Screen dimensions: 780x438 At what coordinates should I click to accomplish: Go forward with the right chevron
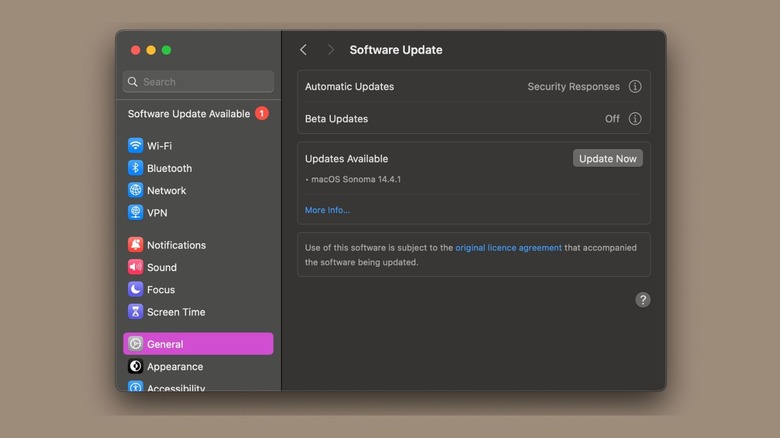click(x=330, y=50)
